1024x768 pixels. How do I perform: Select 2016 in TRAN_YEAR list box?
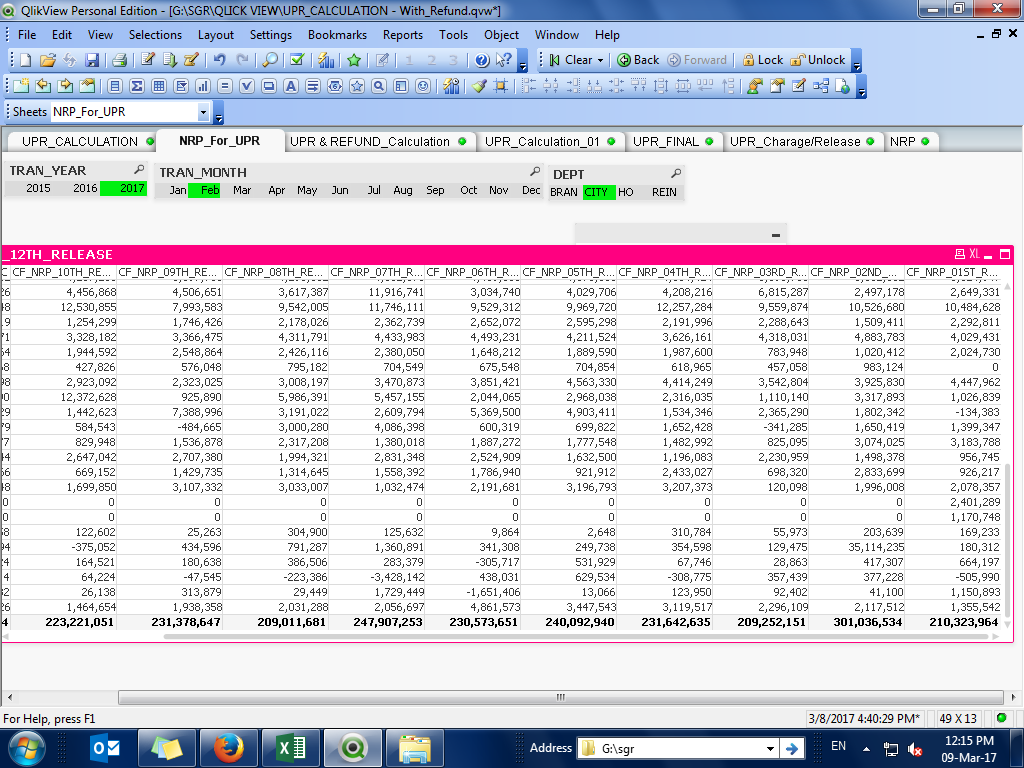tap(85, 188)
